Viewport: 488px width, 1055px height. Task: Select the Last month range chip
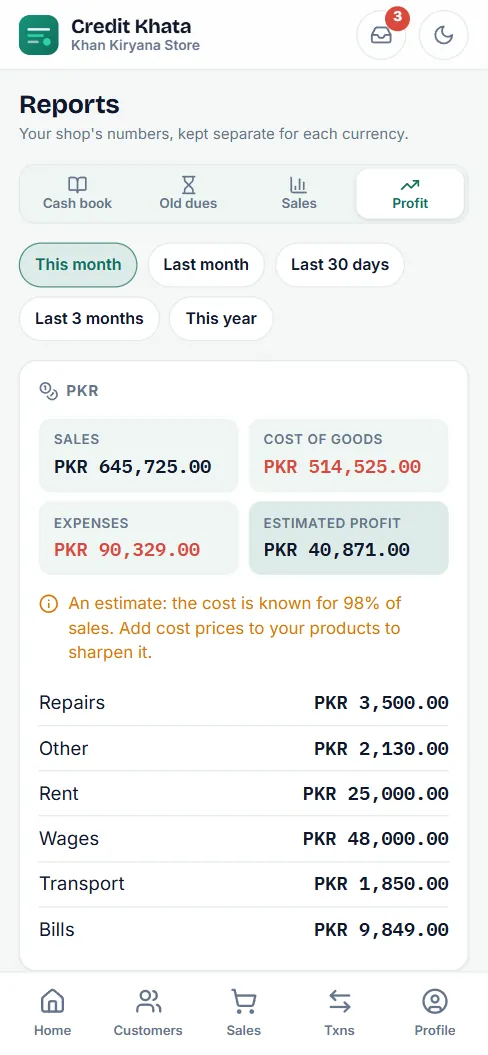(x=206, y=264)
